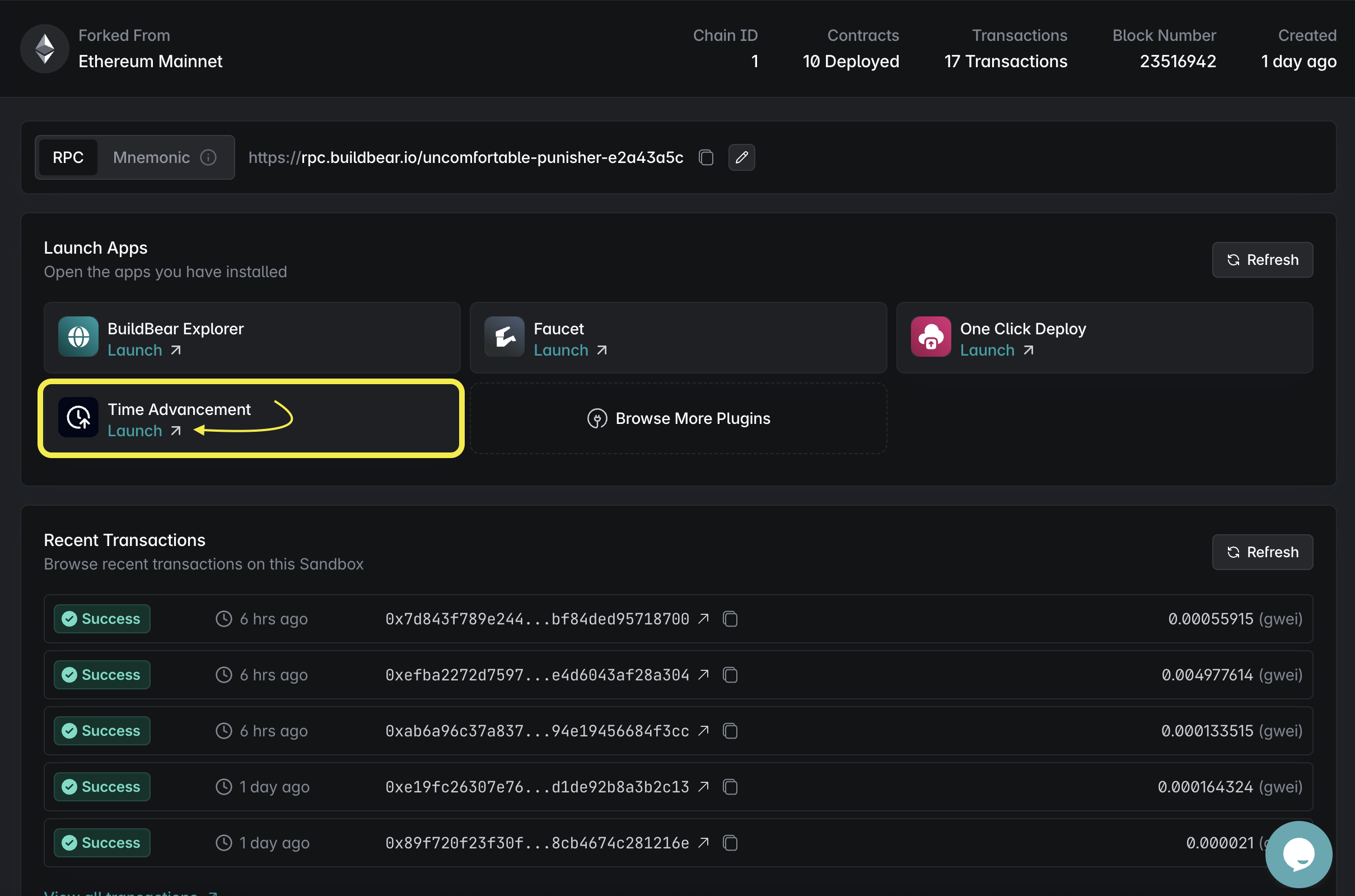
Task: Click the Faucet app icon
Action: (504, 337)
